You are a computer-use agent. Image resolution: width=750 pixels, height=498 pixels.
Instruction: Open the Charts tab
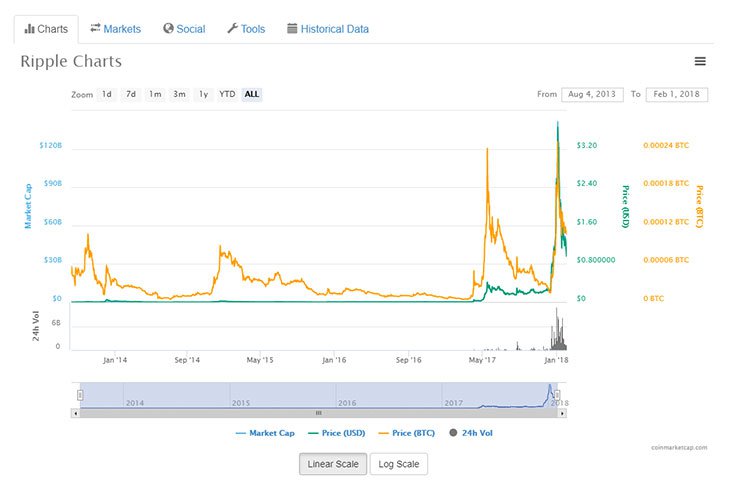click(46, 29)
